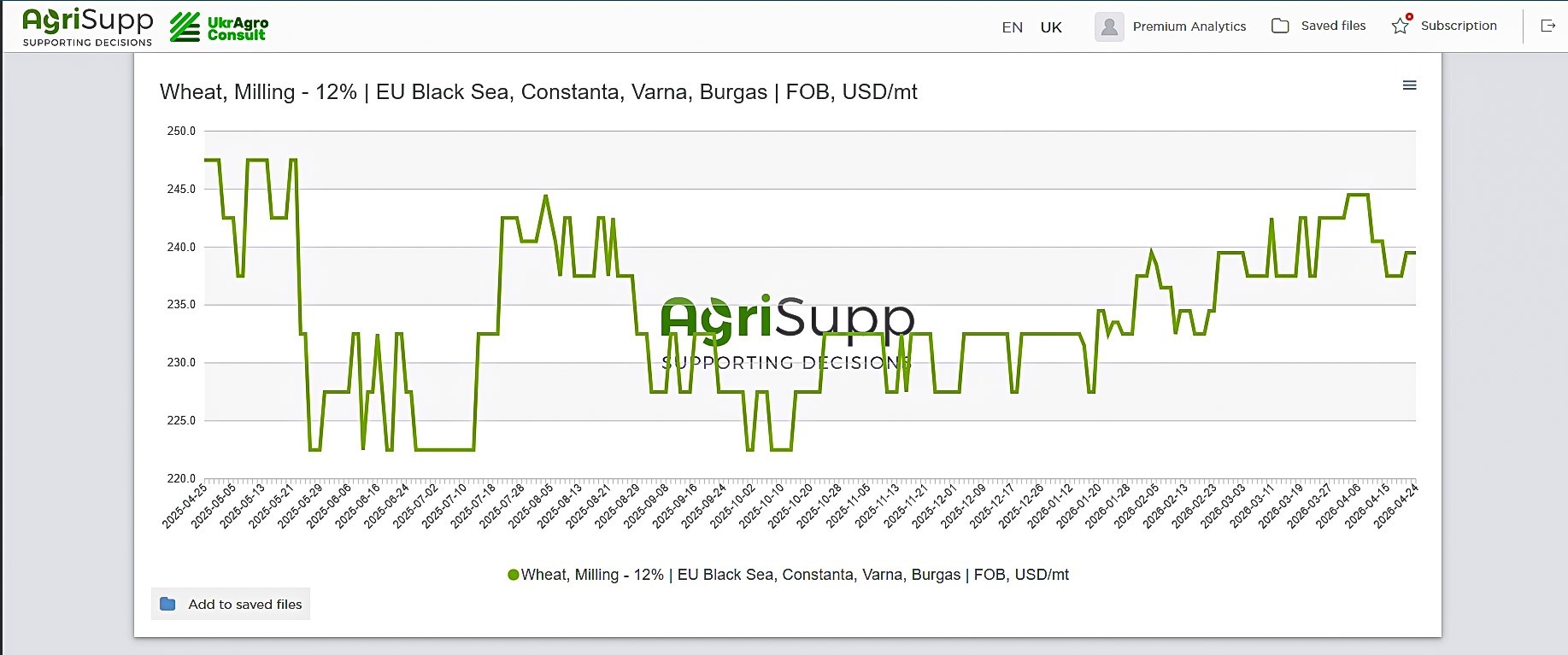
Task: Go to the Saved files section
Action: tap(1333, 26)
